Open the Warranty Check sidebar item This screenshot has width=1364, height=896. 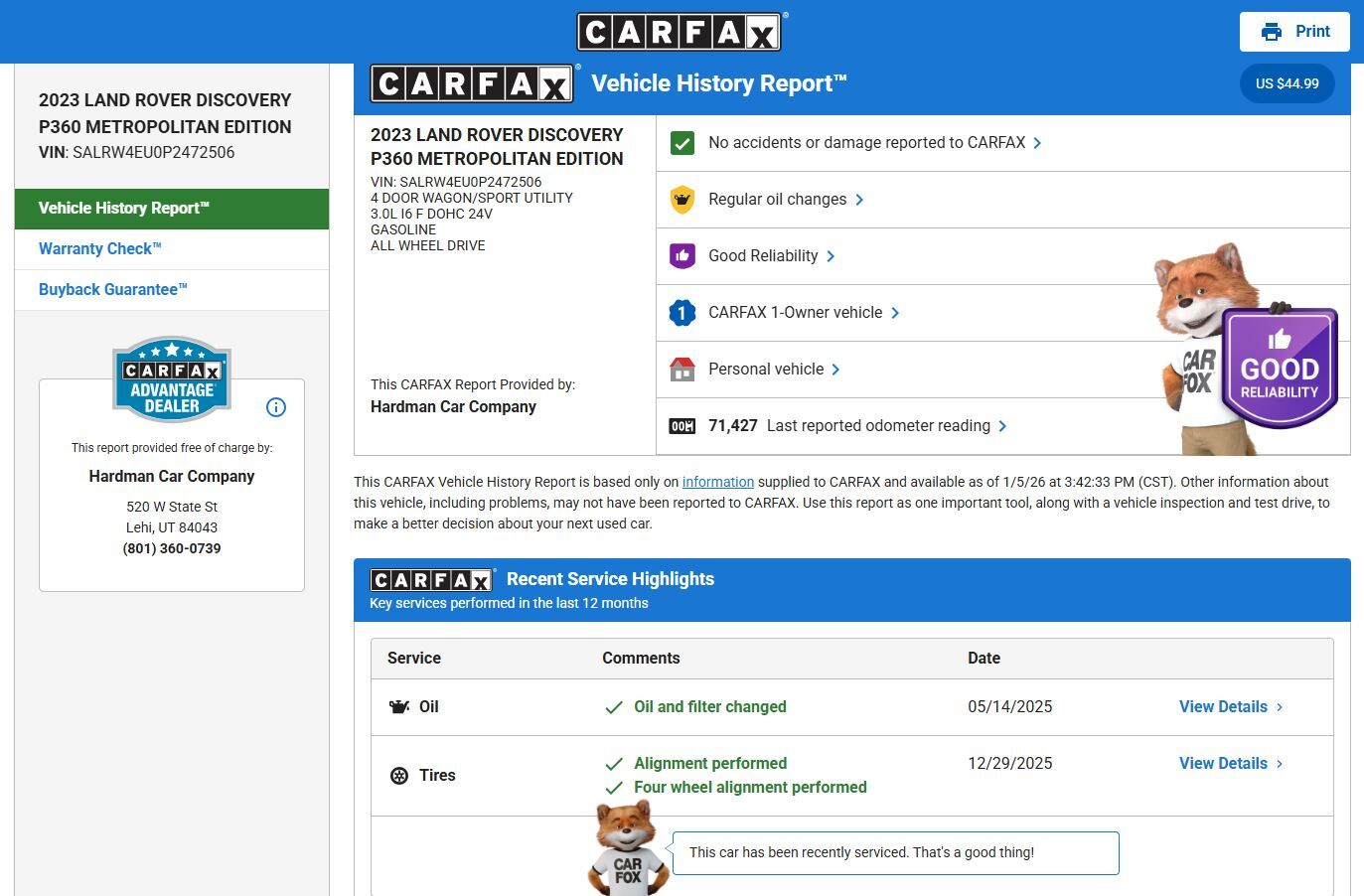point(99,249)
